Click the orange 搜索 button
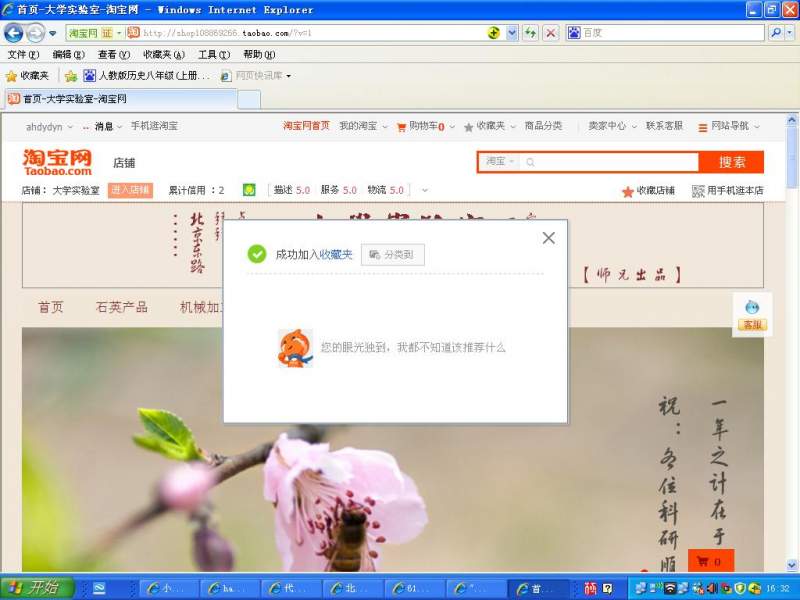800x600 pixels. coord(732,162)
